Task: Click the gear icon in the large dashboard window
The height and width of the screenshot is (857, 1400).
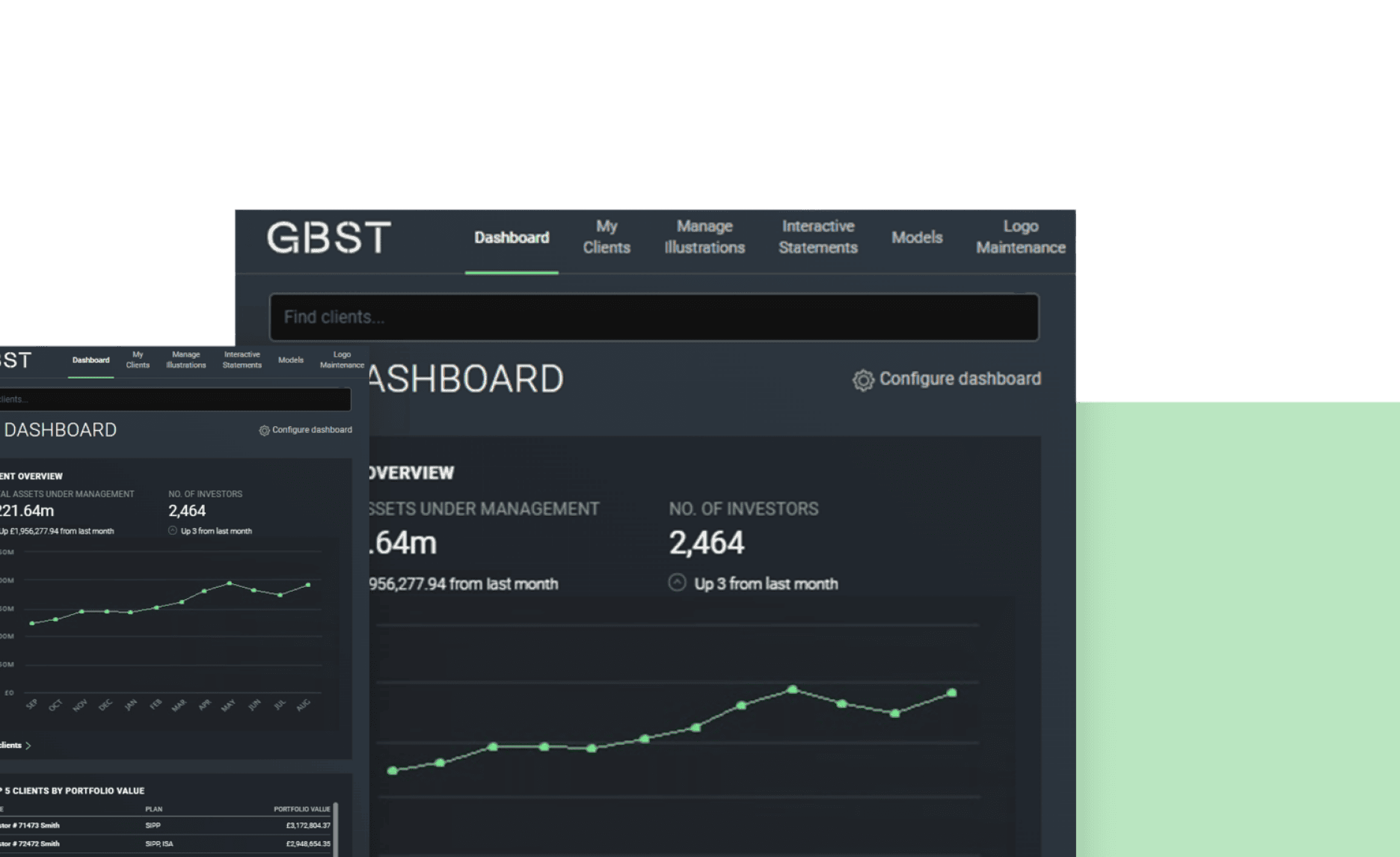Action: click(x=863, y=380)
